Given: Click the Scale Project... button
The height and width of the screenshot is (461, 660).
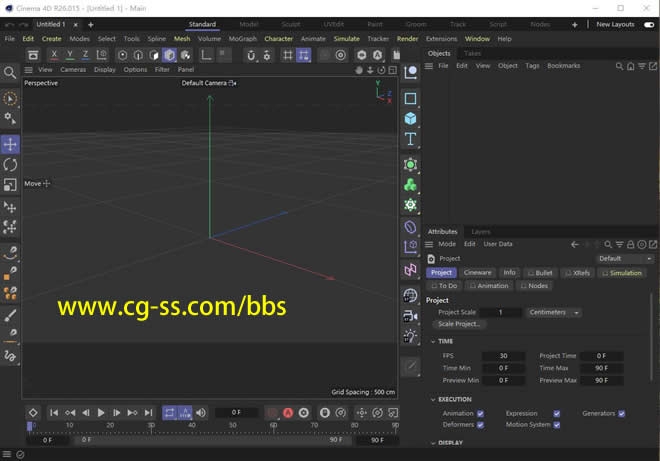Looking at the screenshot, I should pyautogui.click(x=459, y=324).
